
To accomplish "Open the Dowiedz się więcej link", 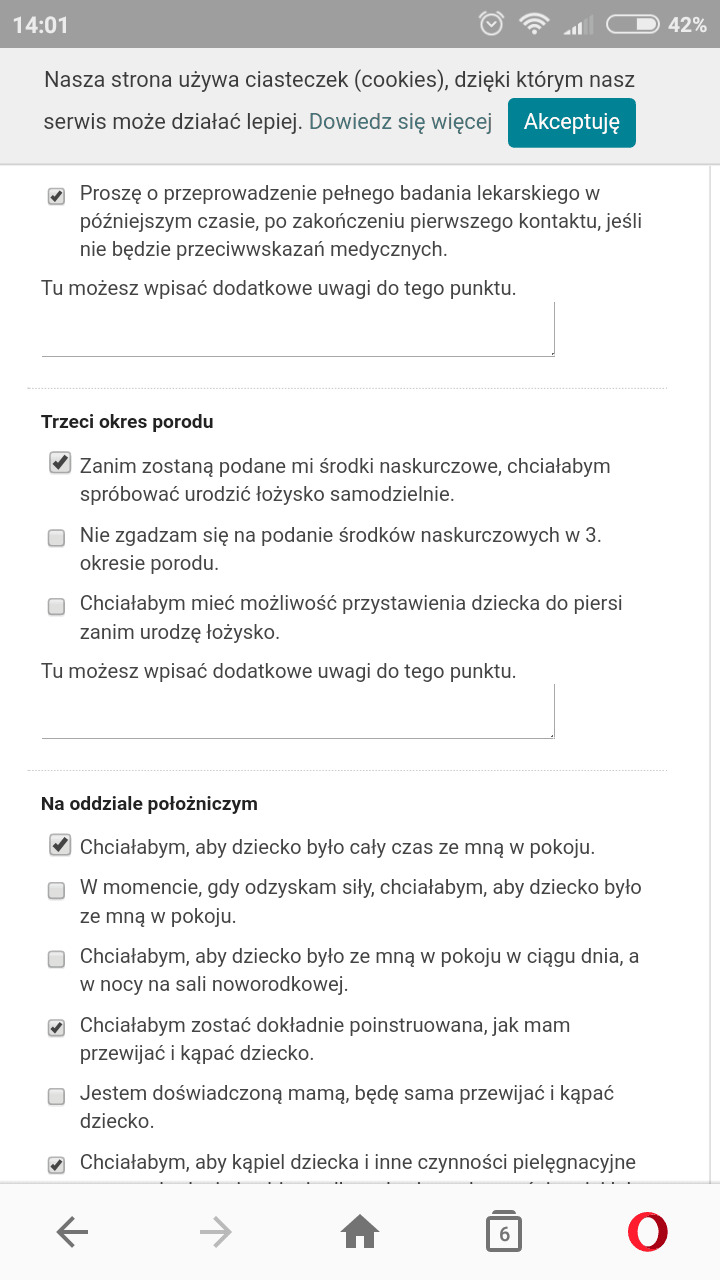I will point(400,122).
